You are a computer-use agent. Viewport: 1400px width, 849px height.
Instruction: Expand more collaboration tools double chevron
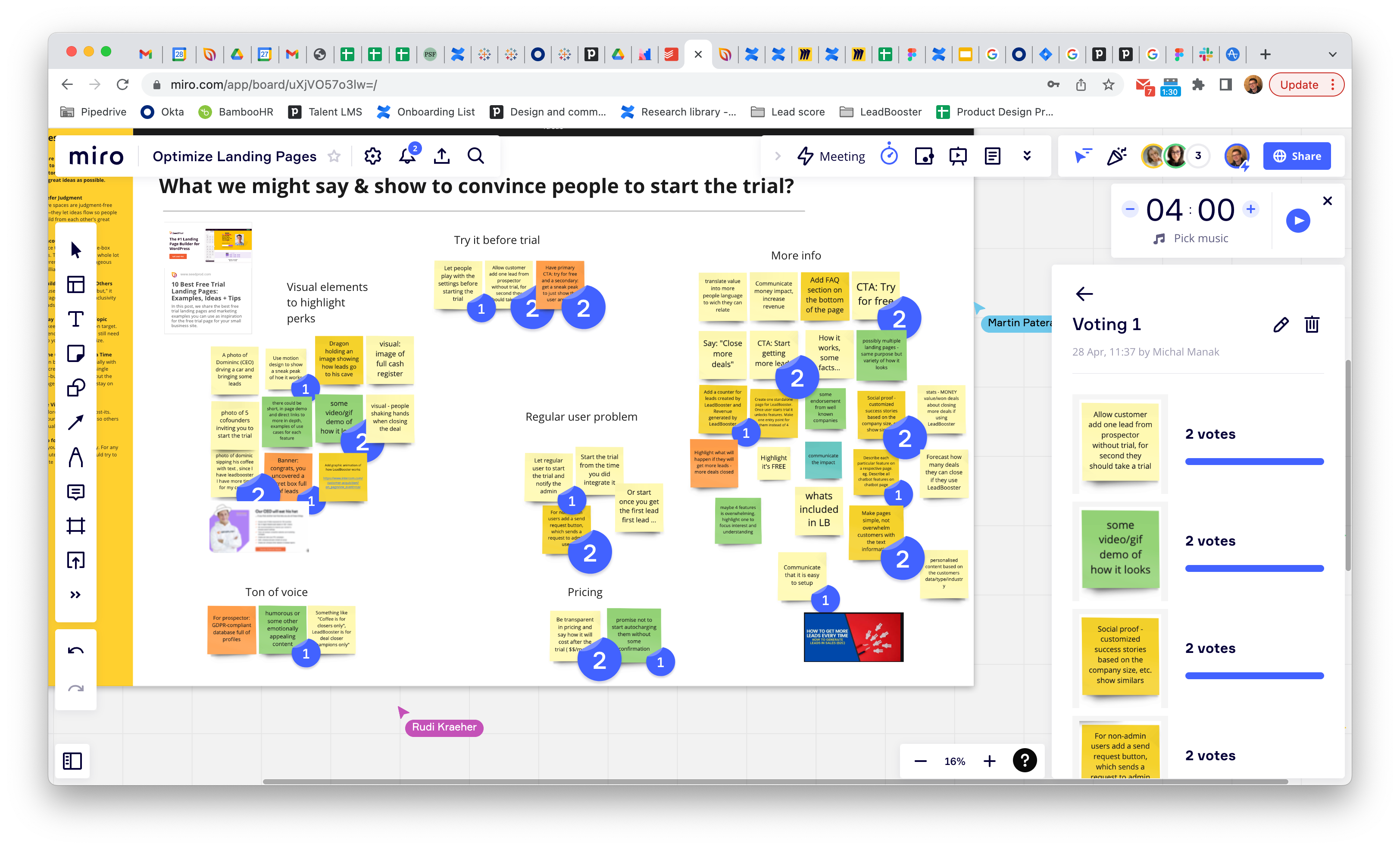point(1027,156)
